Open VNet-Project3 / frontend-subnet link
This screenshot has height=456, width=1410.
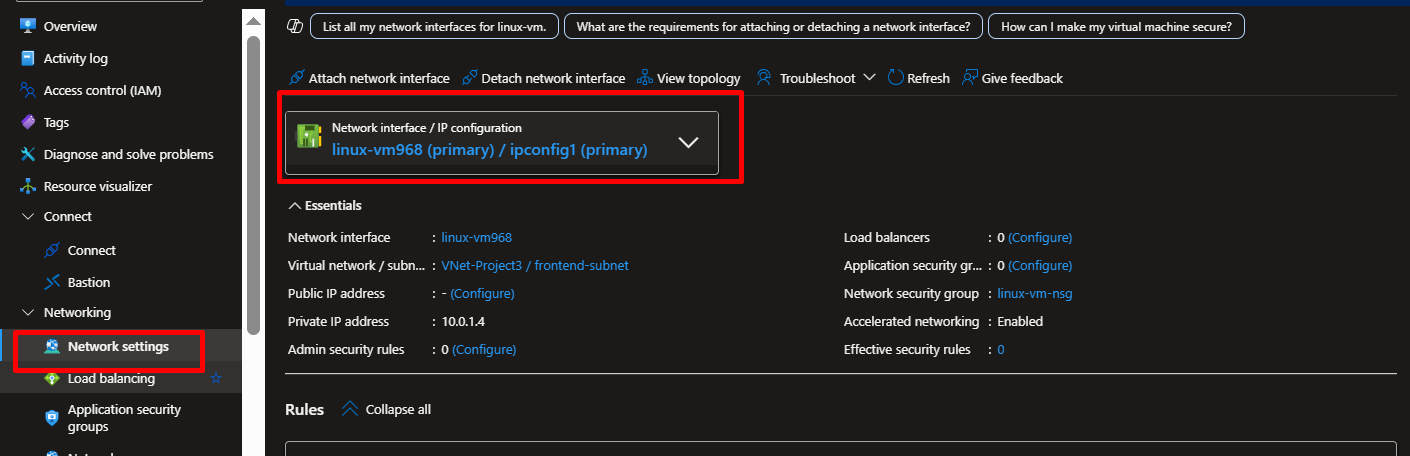pos(534,266)
